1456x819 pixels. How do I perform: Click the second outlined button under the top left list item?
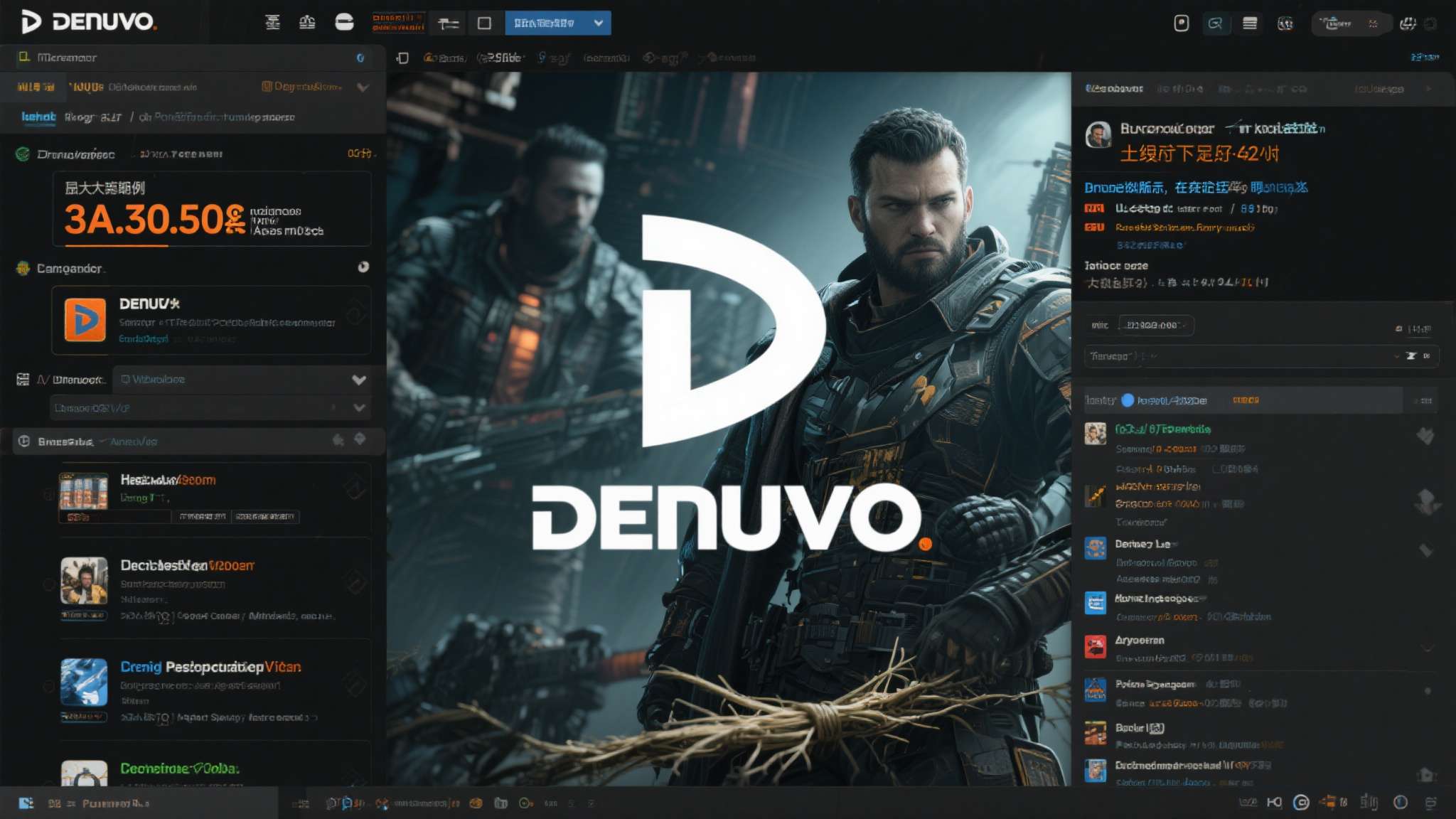click(x=265, y=516)
